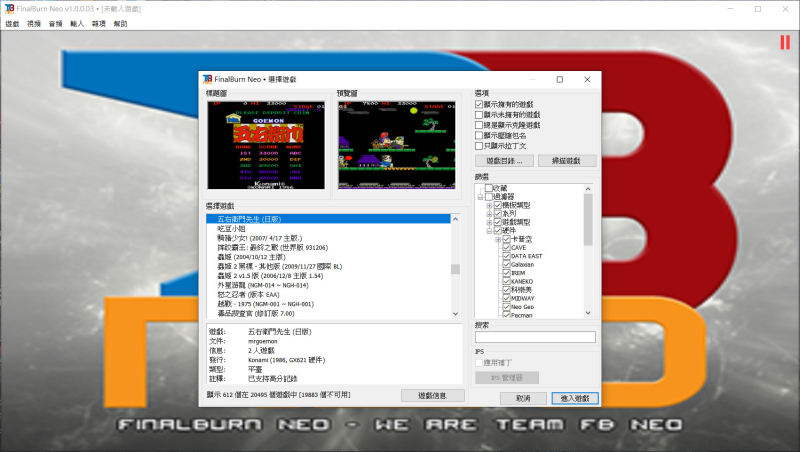This screenshot has height=452, width=800.
Task: Expand the 卡普空 tree node
Action: tap(497, 239)
